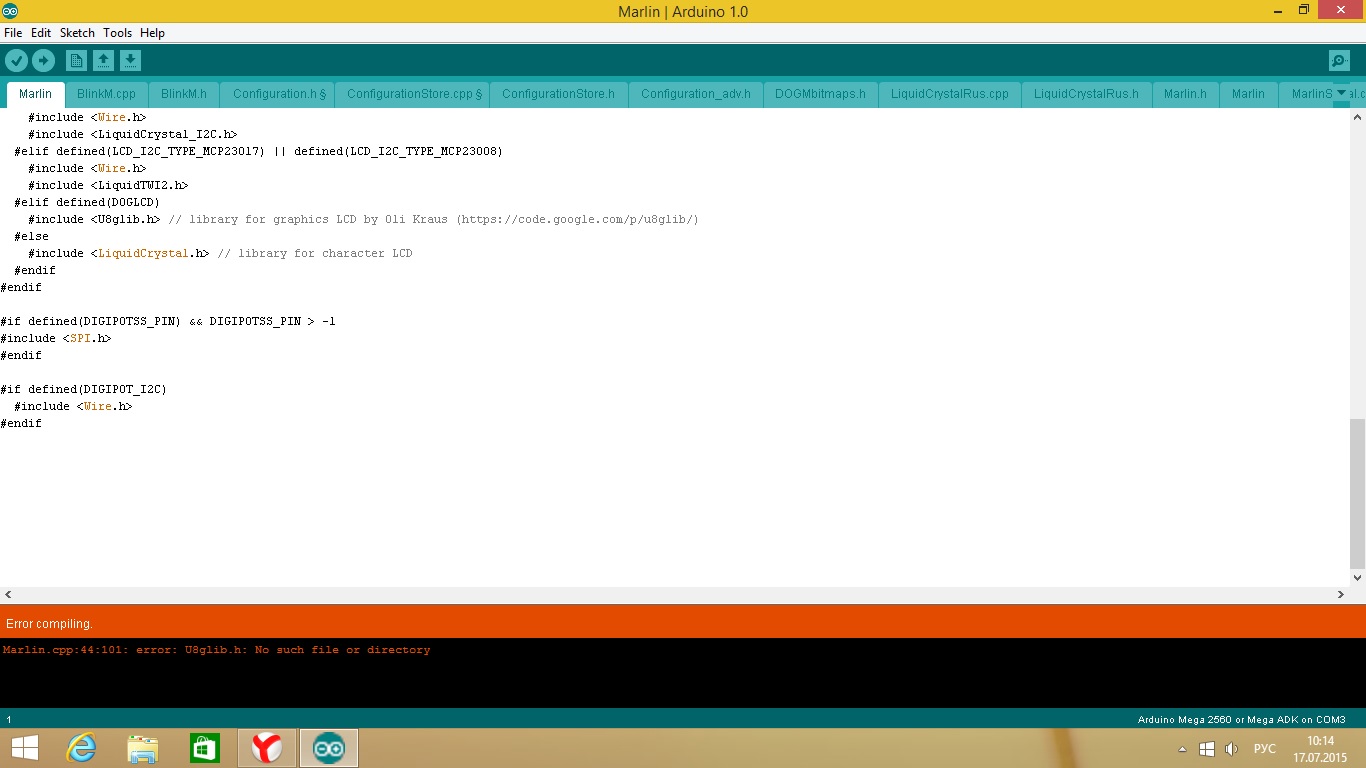
Task: Open the clock showing 10:14
Action: [1320, 748]
